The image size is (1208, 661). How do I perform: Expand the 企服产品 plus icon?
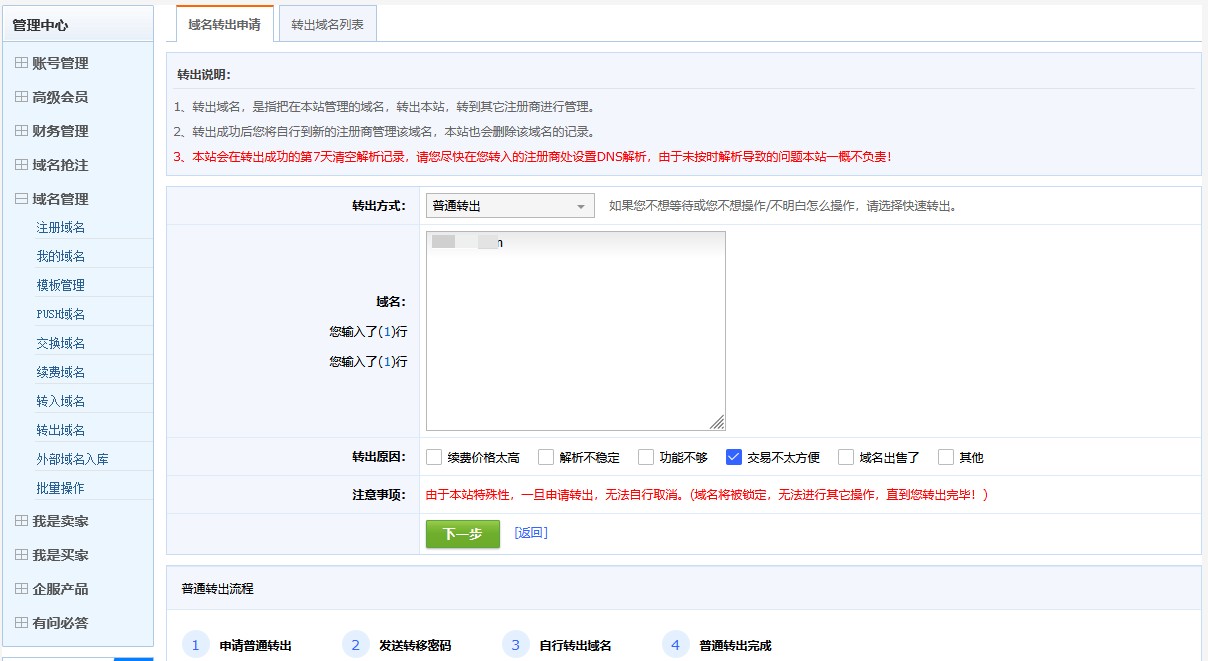click(21, 589)
